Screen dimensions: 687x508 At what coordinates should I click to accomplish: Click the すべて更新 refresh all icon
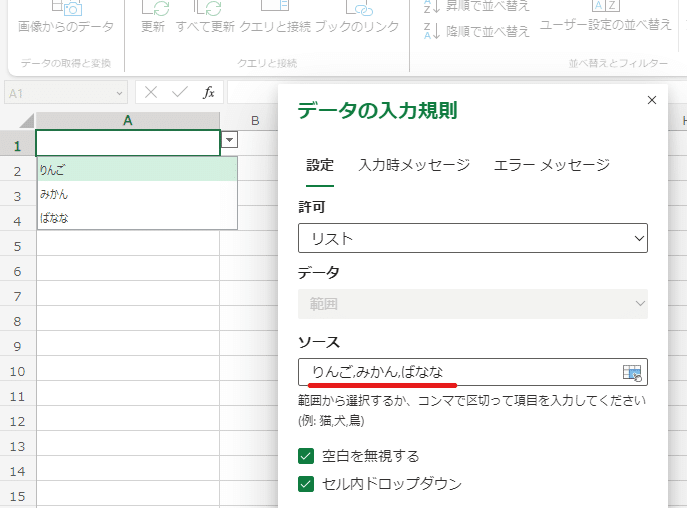207,7
